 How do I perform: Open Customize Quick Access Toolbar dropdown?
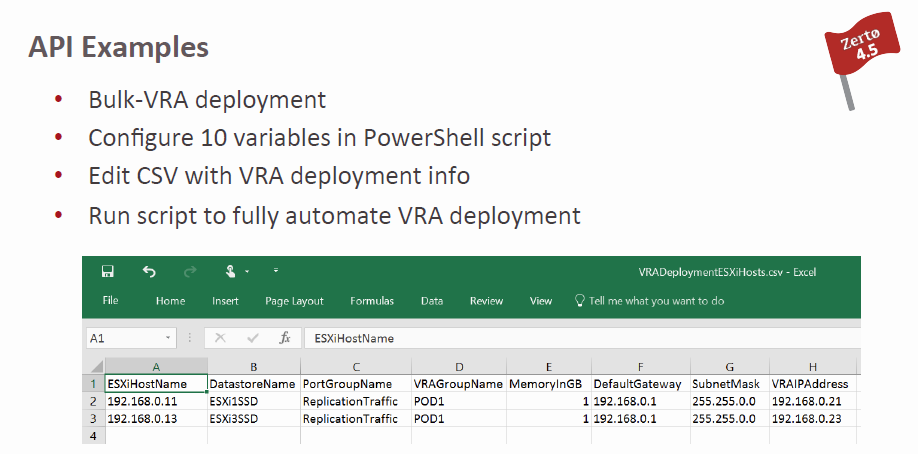pos(276,271)
